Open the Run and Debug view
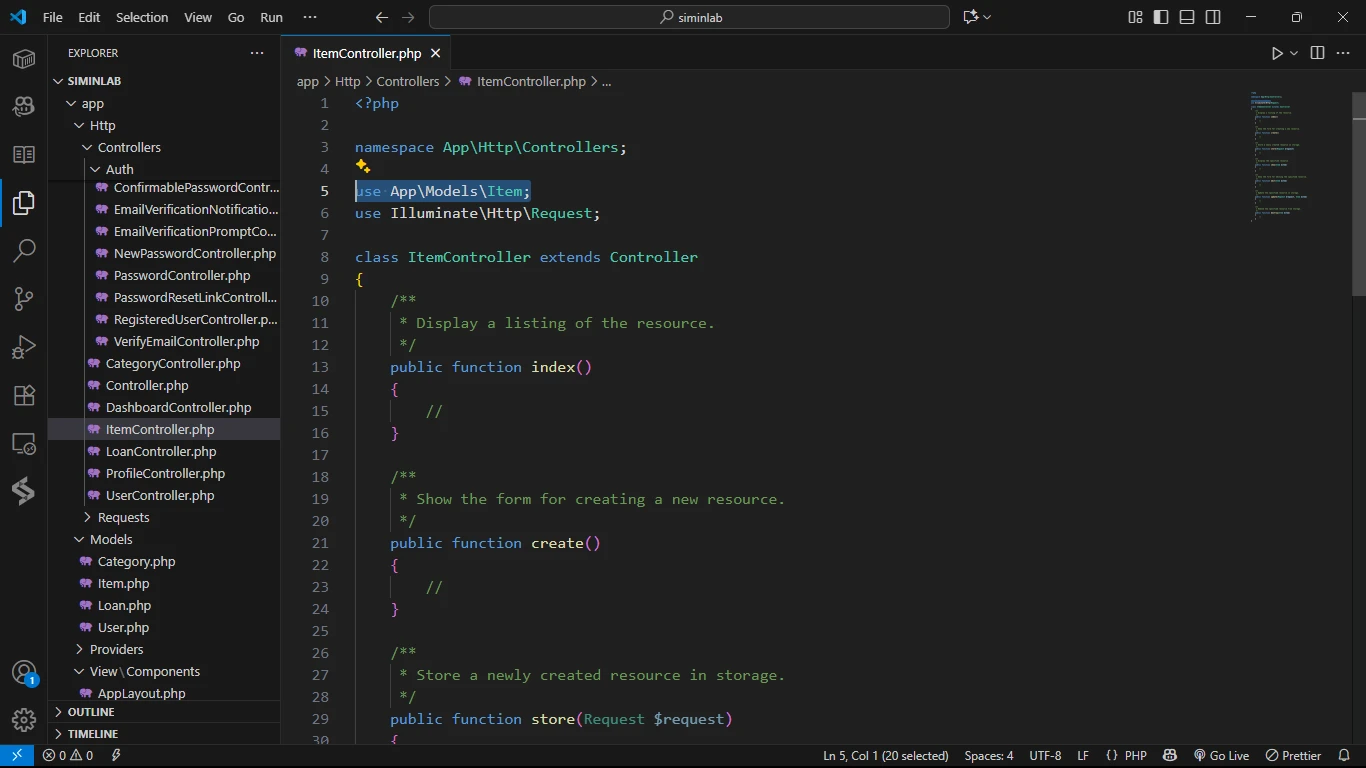 [24, 347]
